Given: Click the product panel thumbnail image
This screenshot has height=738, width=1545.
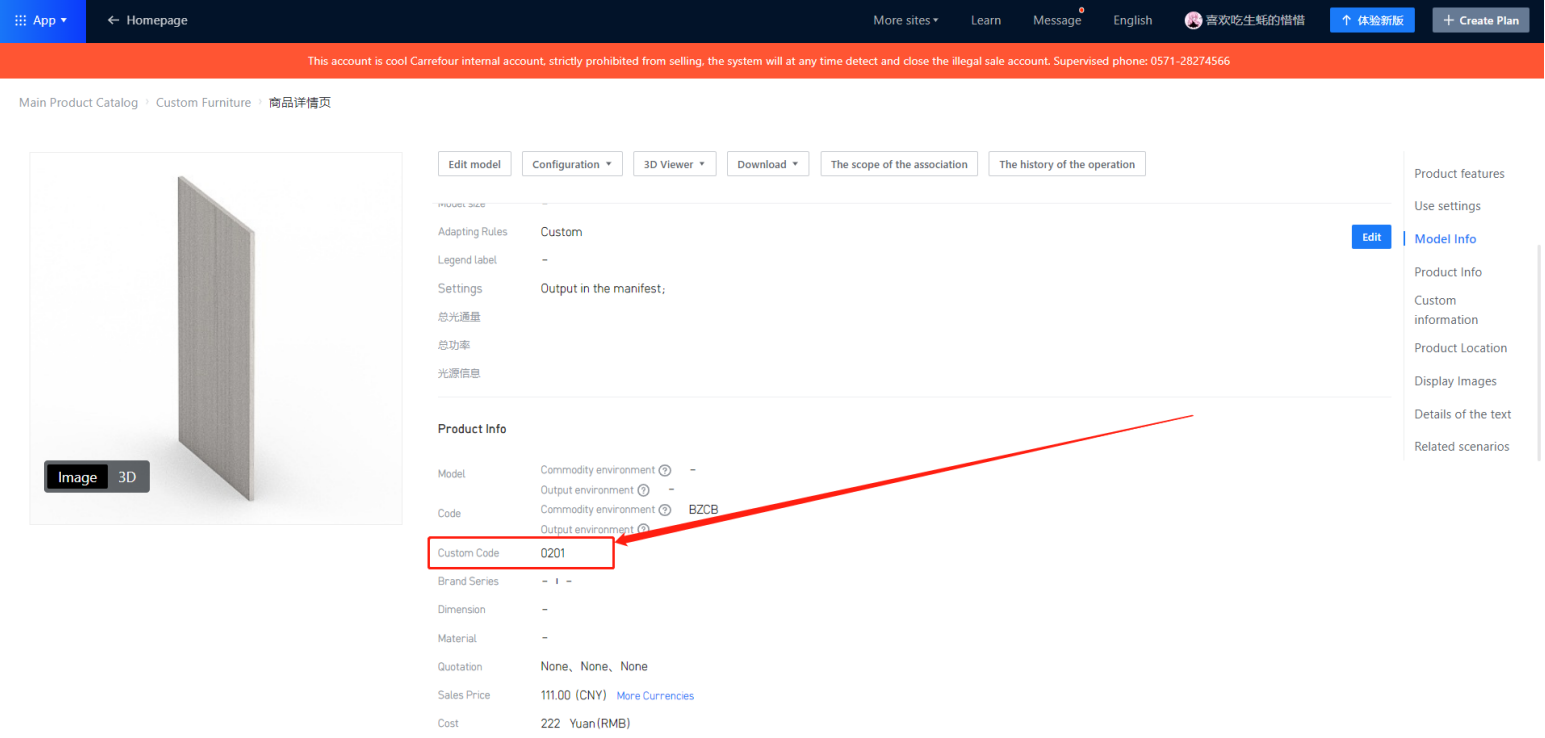Looking at the screenshot, I should pyautogui.click(x=216, y=335).
